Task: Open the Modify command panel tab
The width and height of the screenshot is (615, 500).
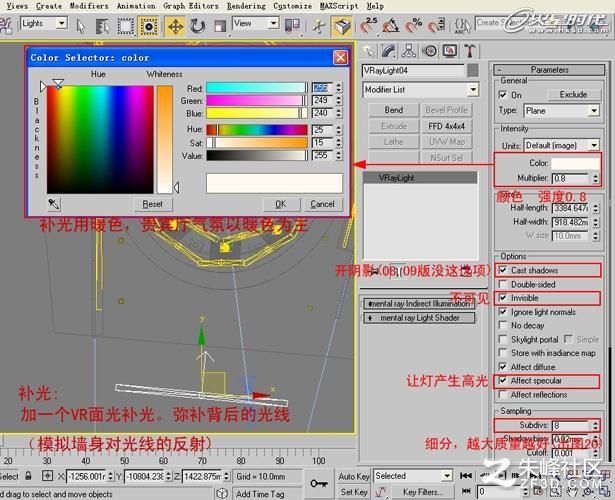Action: 389,51
